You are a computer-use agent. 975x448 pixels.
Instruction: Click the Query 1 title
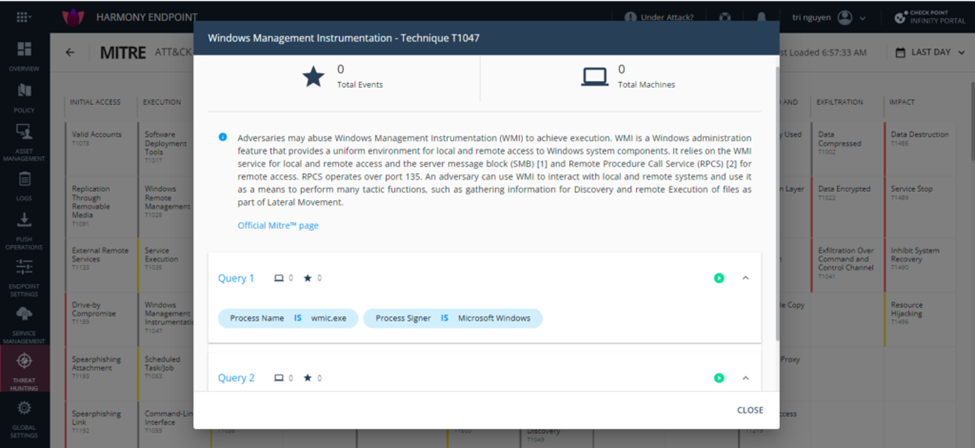pos(236,278)
